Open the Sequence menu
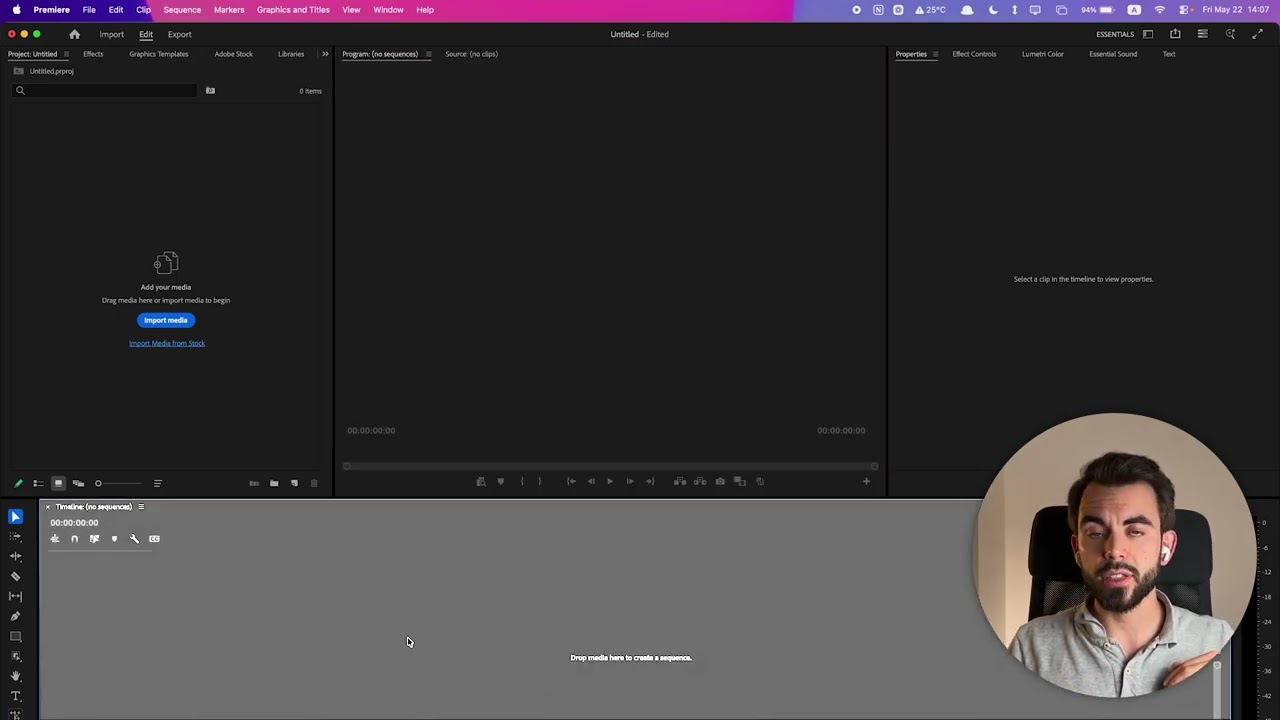 [182, 10]
